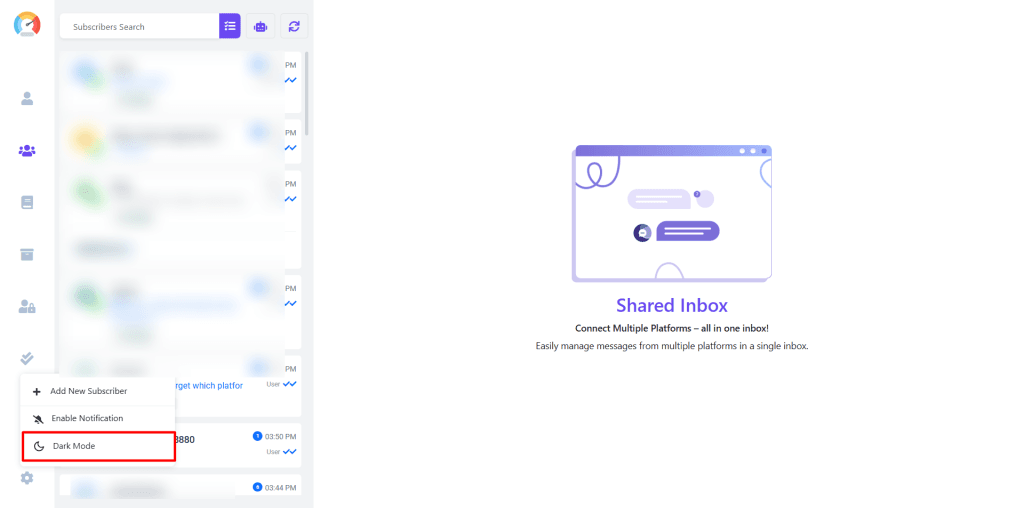Choose Add New Subscriber menu entry
Image resolution: width=1024 pixels, height=508 pixels.
click(x=98, y=391)
